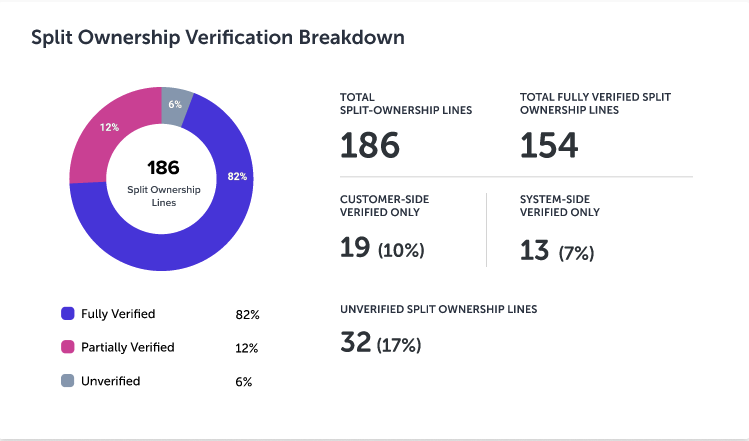Open the 154 fully verified lines figure
This screenshot has width=749, height=441.
549,146
